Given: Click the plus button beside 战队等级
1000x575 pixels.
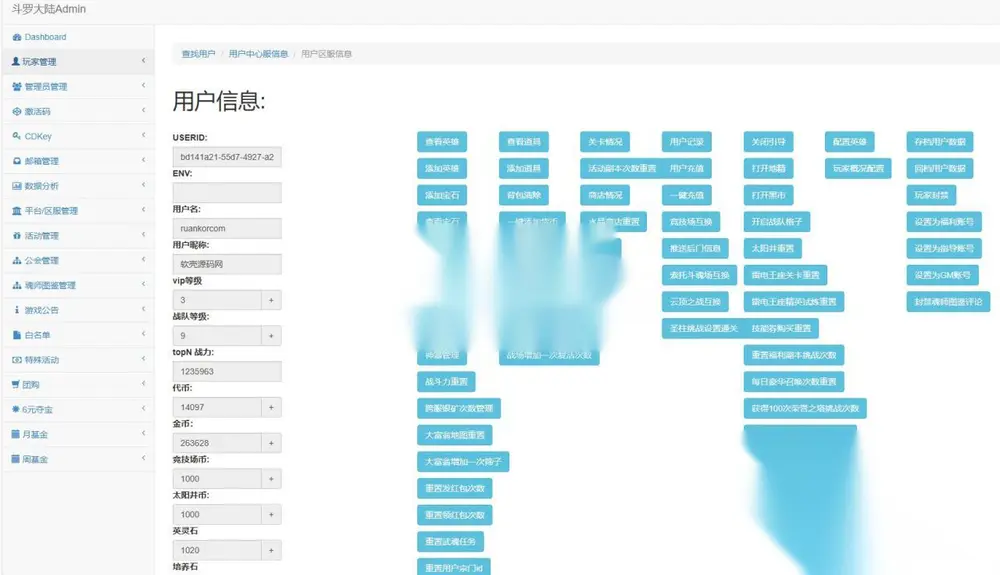Looking at the screenshot, I should (x=271, y=335).
